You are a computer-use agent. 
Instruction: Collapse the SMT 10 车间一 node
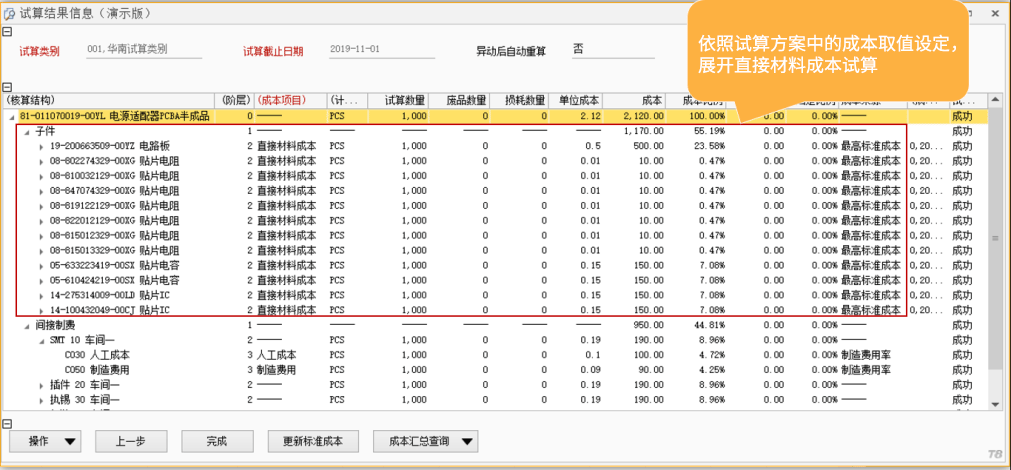pyautogui.click(x=41, y=340)
